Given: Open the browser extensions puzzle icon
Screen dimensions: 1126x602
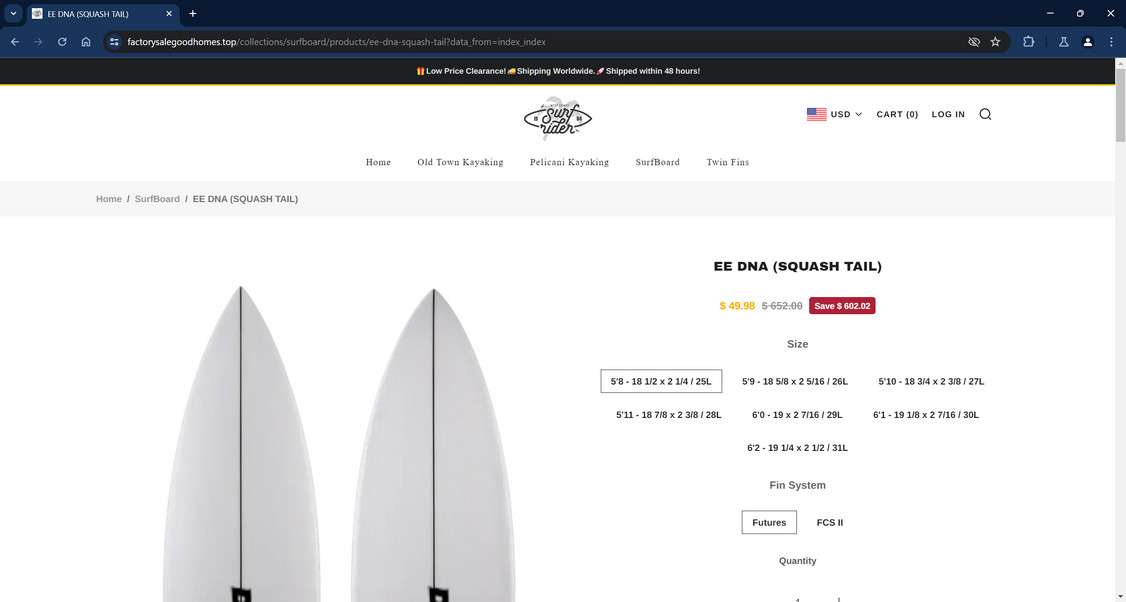Looking at the screenshot, I should (x=1028, y=42).
